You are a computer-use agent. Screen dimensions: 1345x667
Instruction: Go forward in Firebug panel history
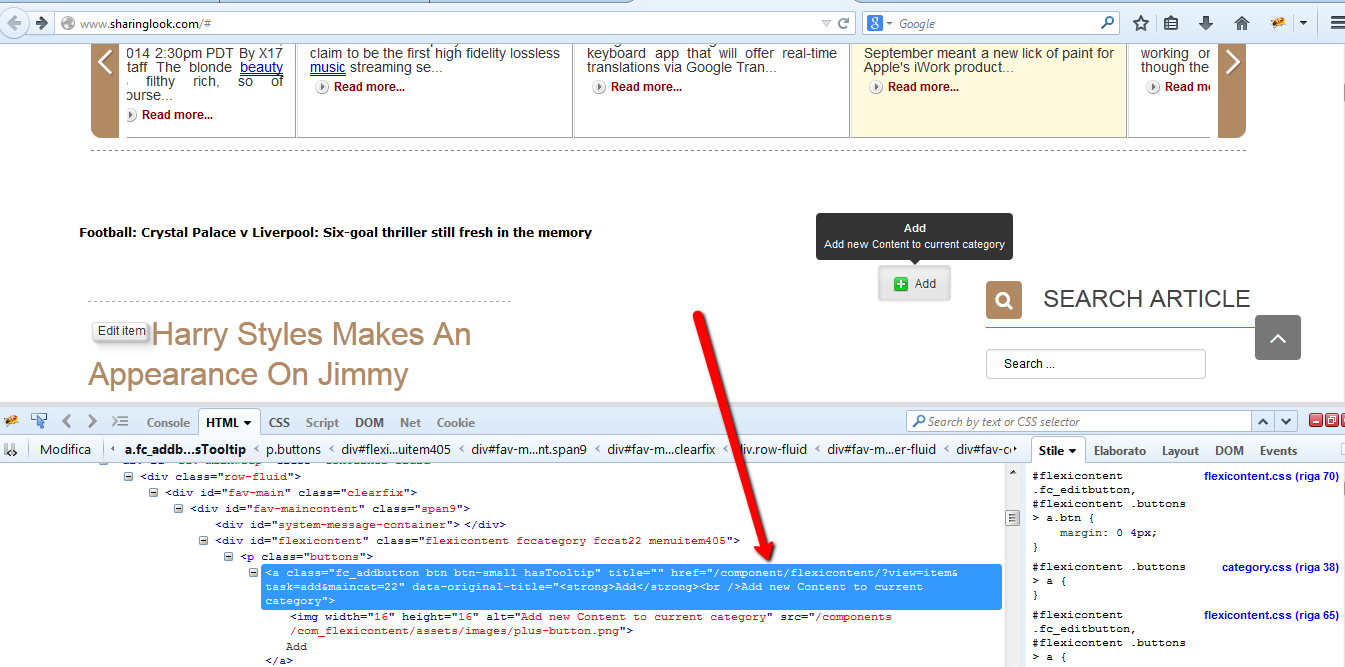click(x=92, y=421)
